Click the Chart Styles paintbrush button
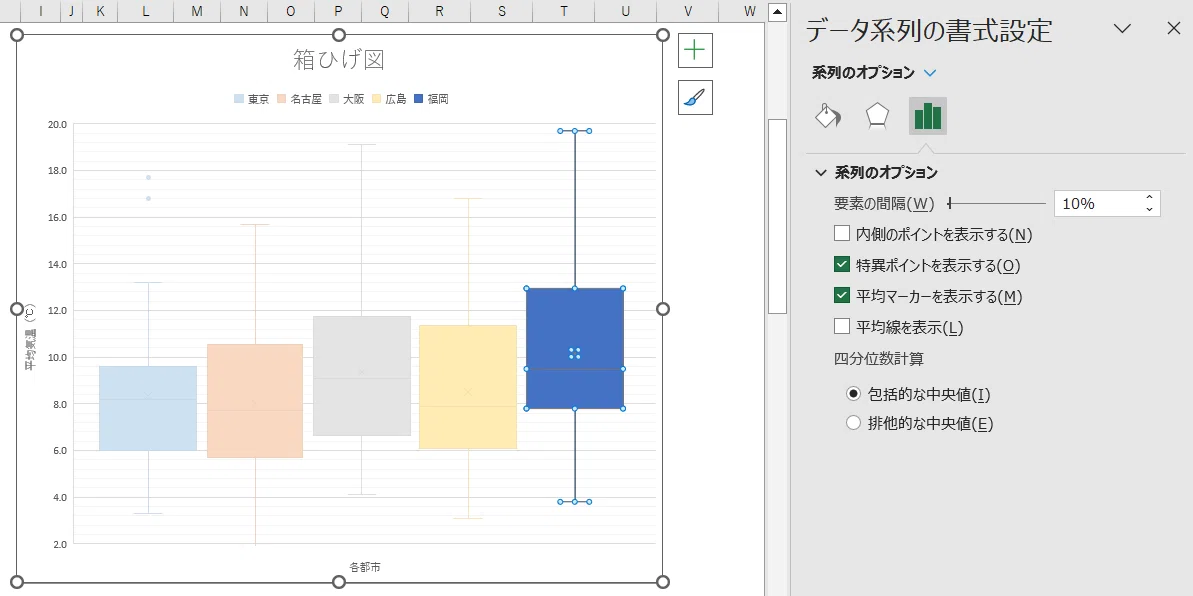 695,97
